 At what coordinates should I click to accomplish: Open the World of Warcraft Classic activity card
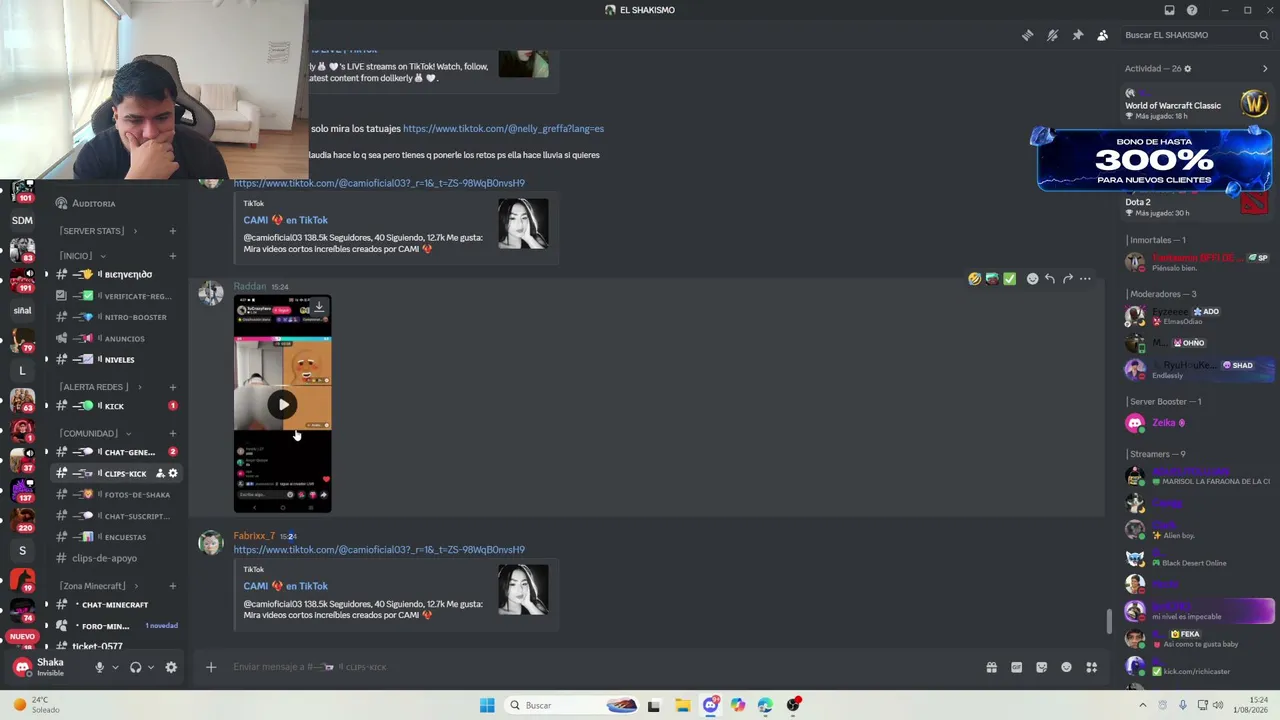(x=1196, y=105)
